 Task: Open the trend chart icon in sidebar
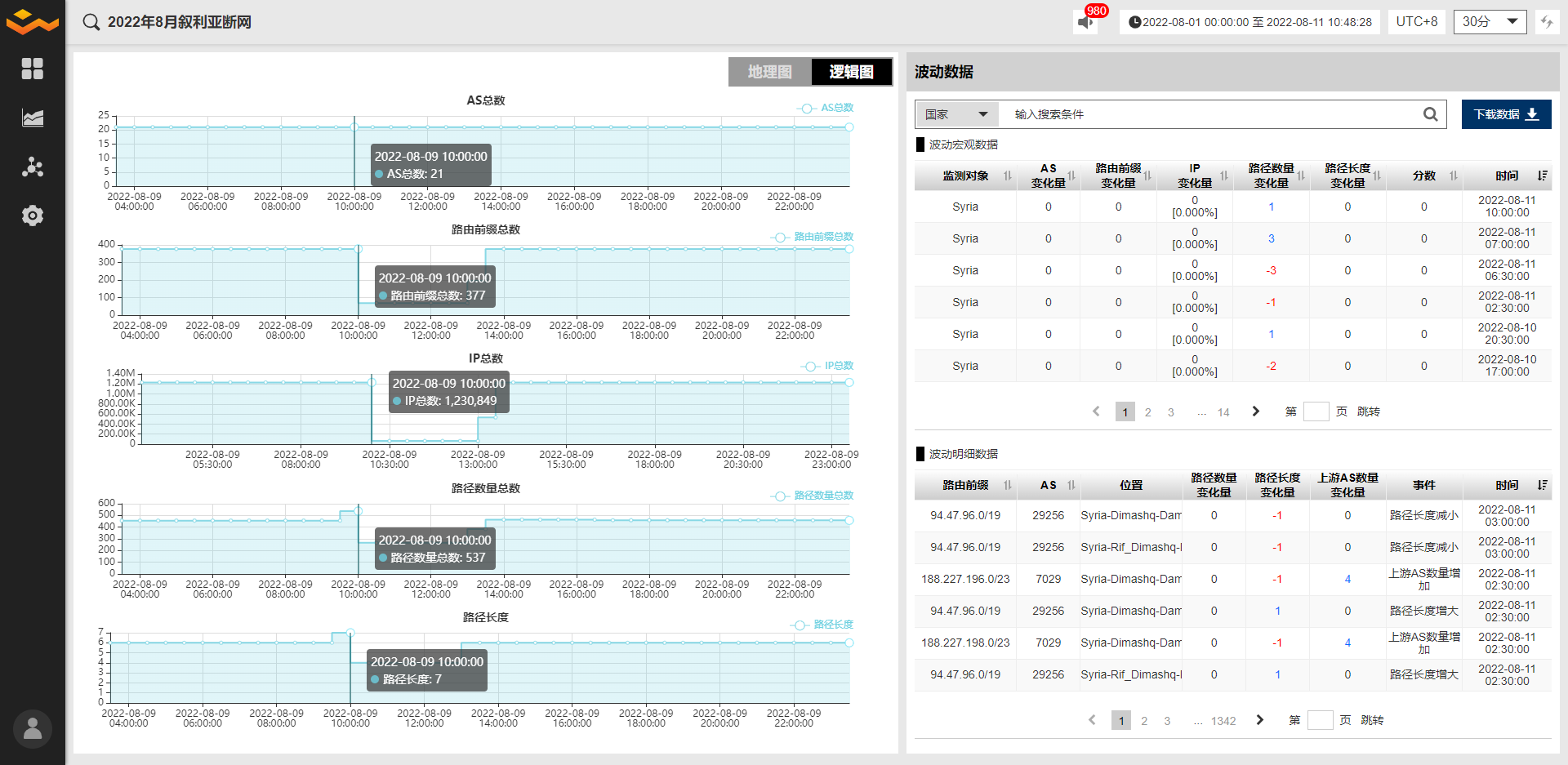point(33,118)
